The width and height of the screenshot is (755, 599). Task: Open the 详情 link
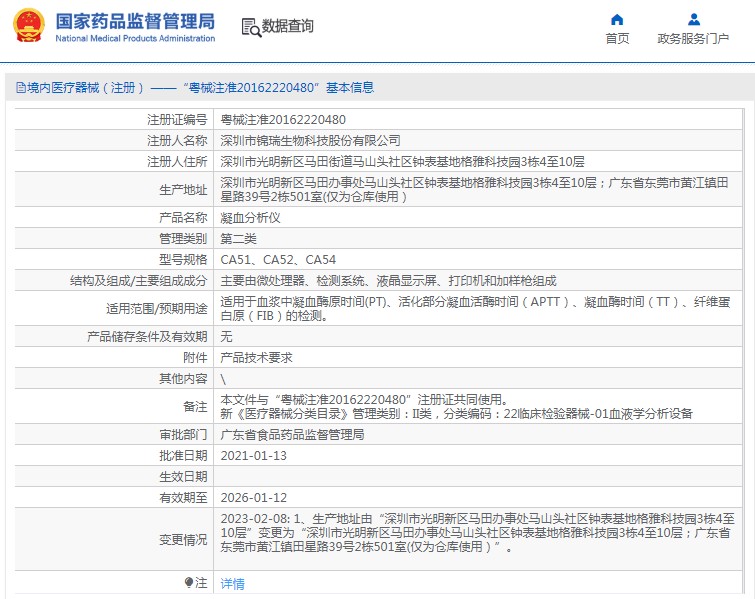point(232,583)
